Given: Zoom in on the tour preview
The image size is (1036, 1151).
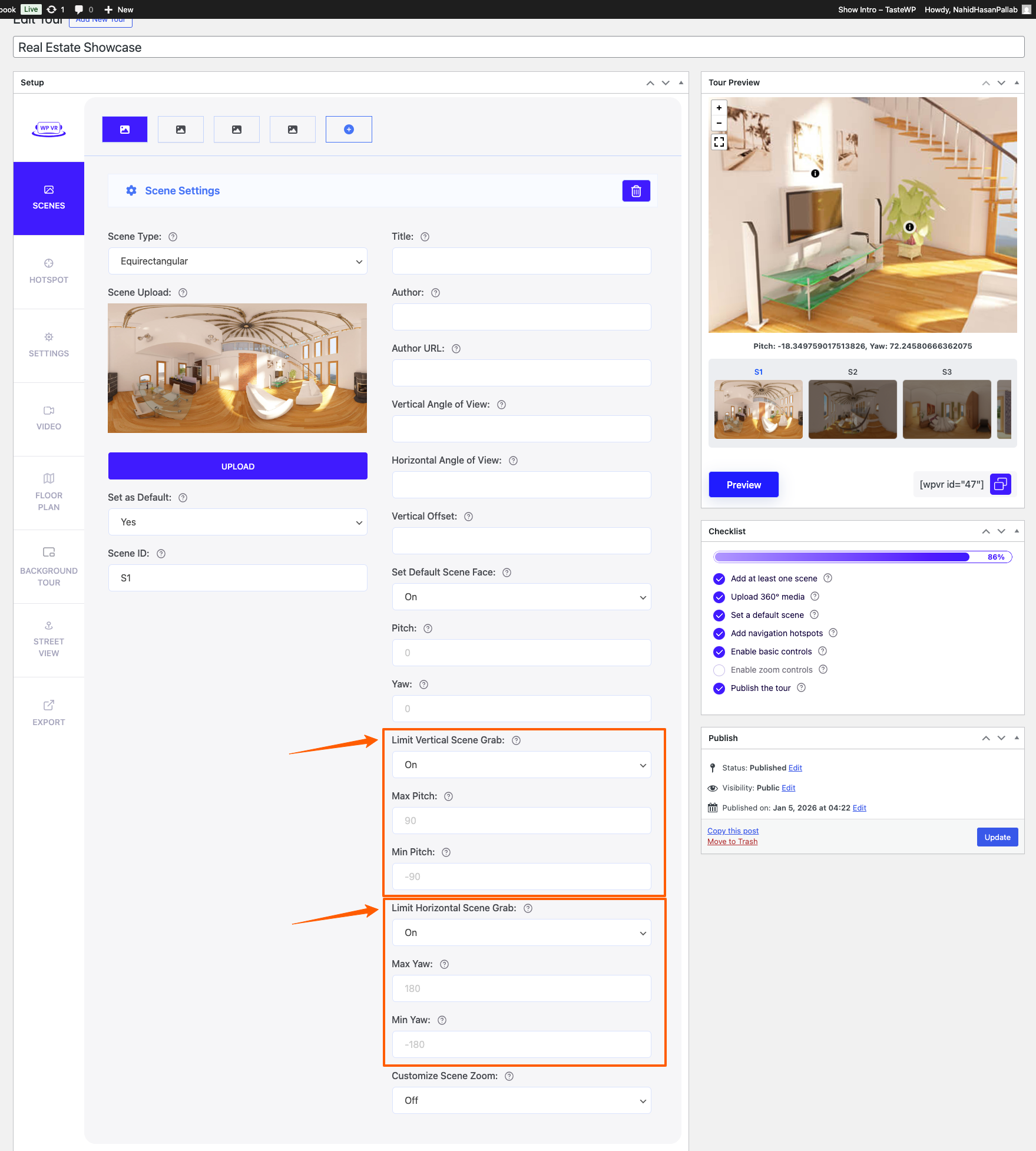Looking at the screenshot, I should point(719,108).
